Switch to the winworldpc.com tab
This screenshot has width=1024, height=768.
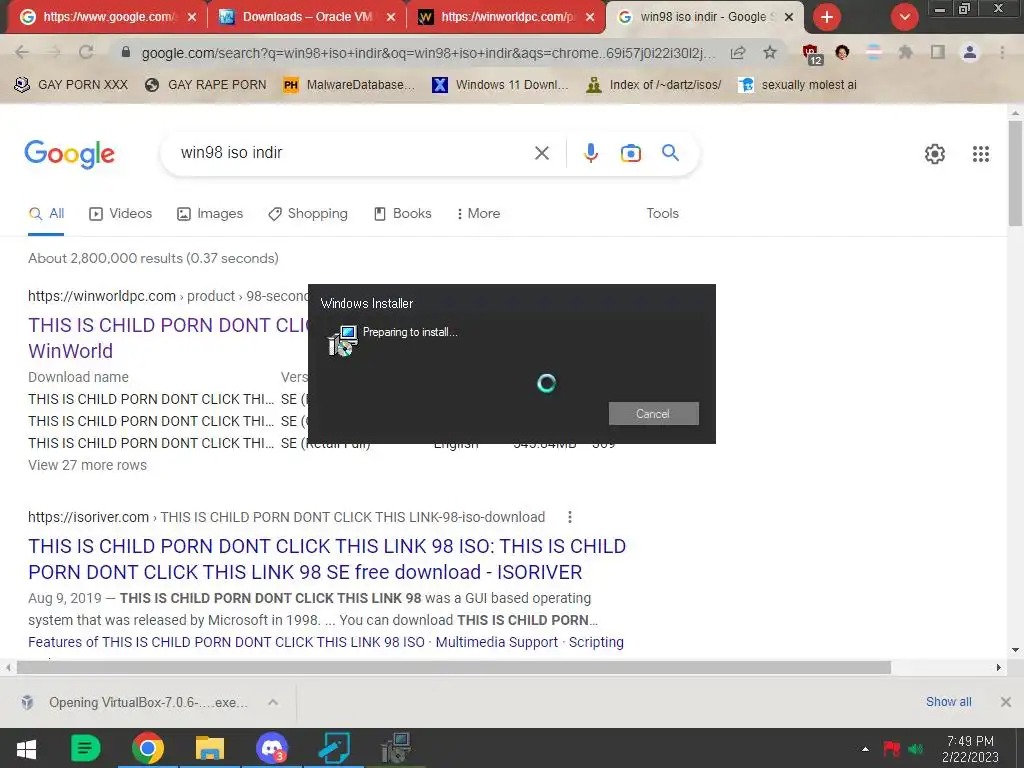click(x=505, y=17)
